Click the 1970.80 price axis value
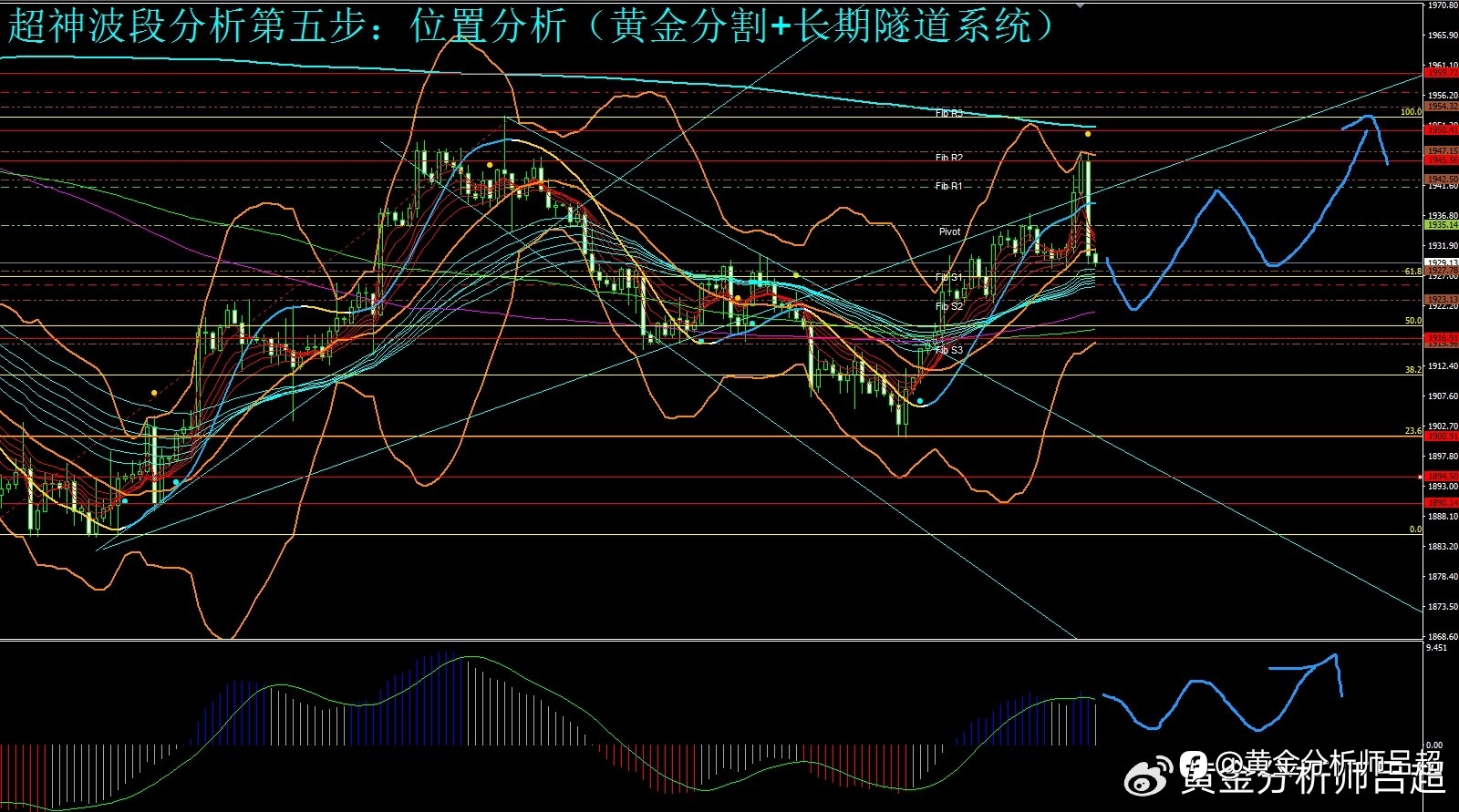This screenshot has height=812, width=1459. 1443,5
